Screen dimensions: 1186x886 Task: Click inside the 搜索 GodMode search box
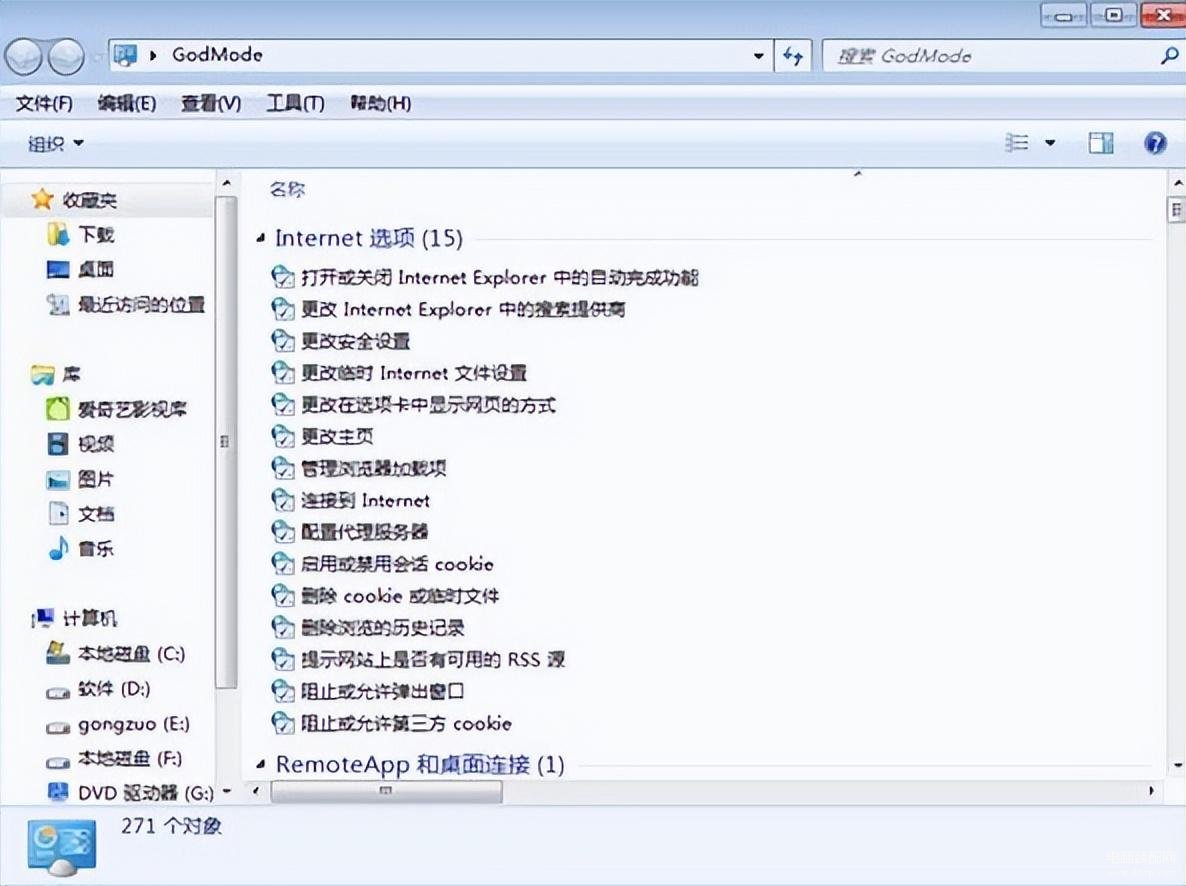tap(991, 55)
